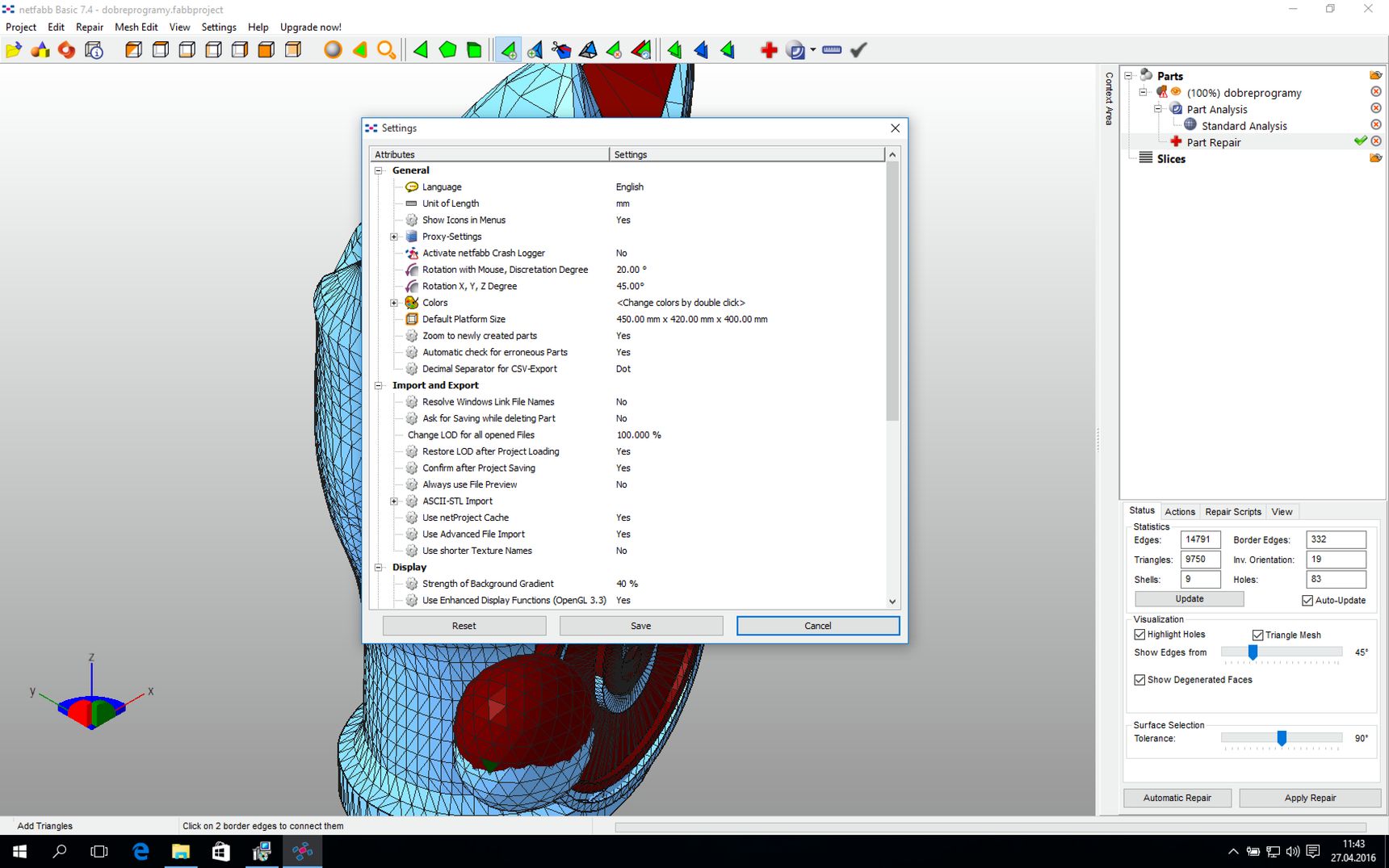
Task: Click the folder icon on the Slices row
Action: point(1376,158)
